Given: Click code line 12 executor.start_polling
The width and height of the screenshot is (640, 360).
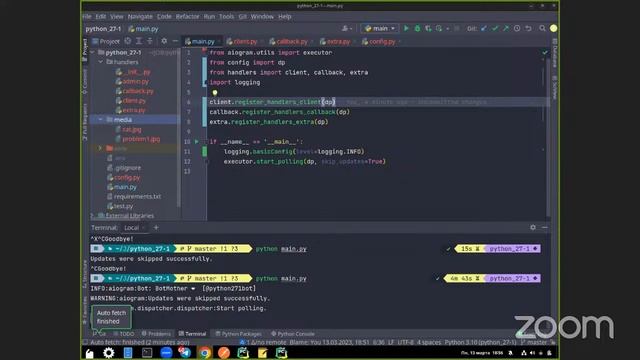Looking at the screenshot, I should pyautogui.click(x=304, y=162).
